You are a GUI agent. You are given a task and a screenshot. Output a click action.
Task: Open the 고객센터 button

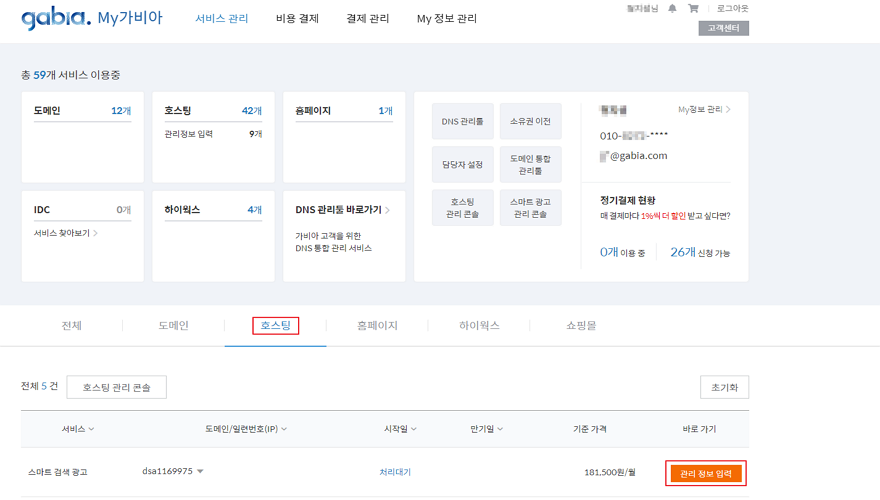pyautogui.click(x=723, y=28)
